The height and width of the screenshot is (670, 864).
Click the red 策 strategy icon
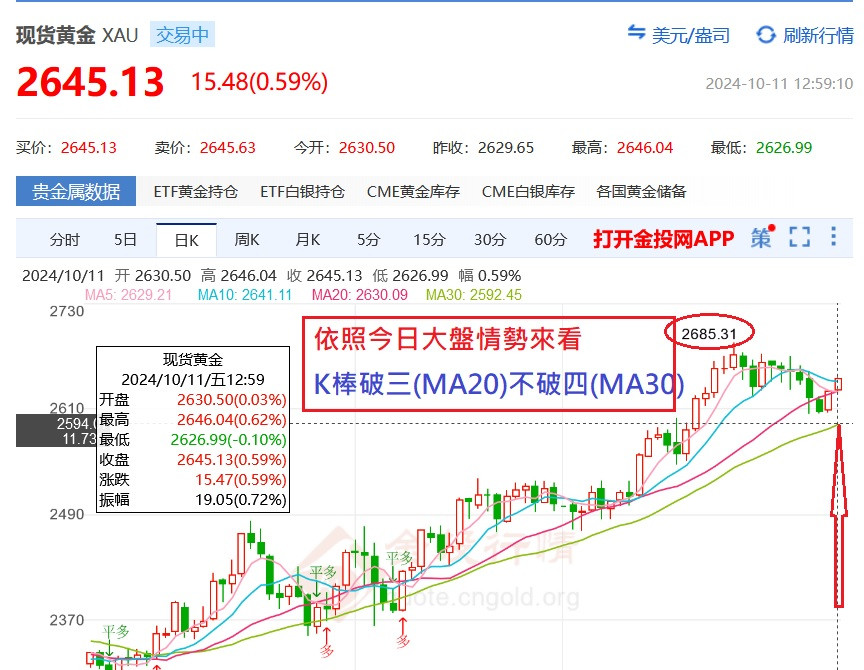point(762,238)
